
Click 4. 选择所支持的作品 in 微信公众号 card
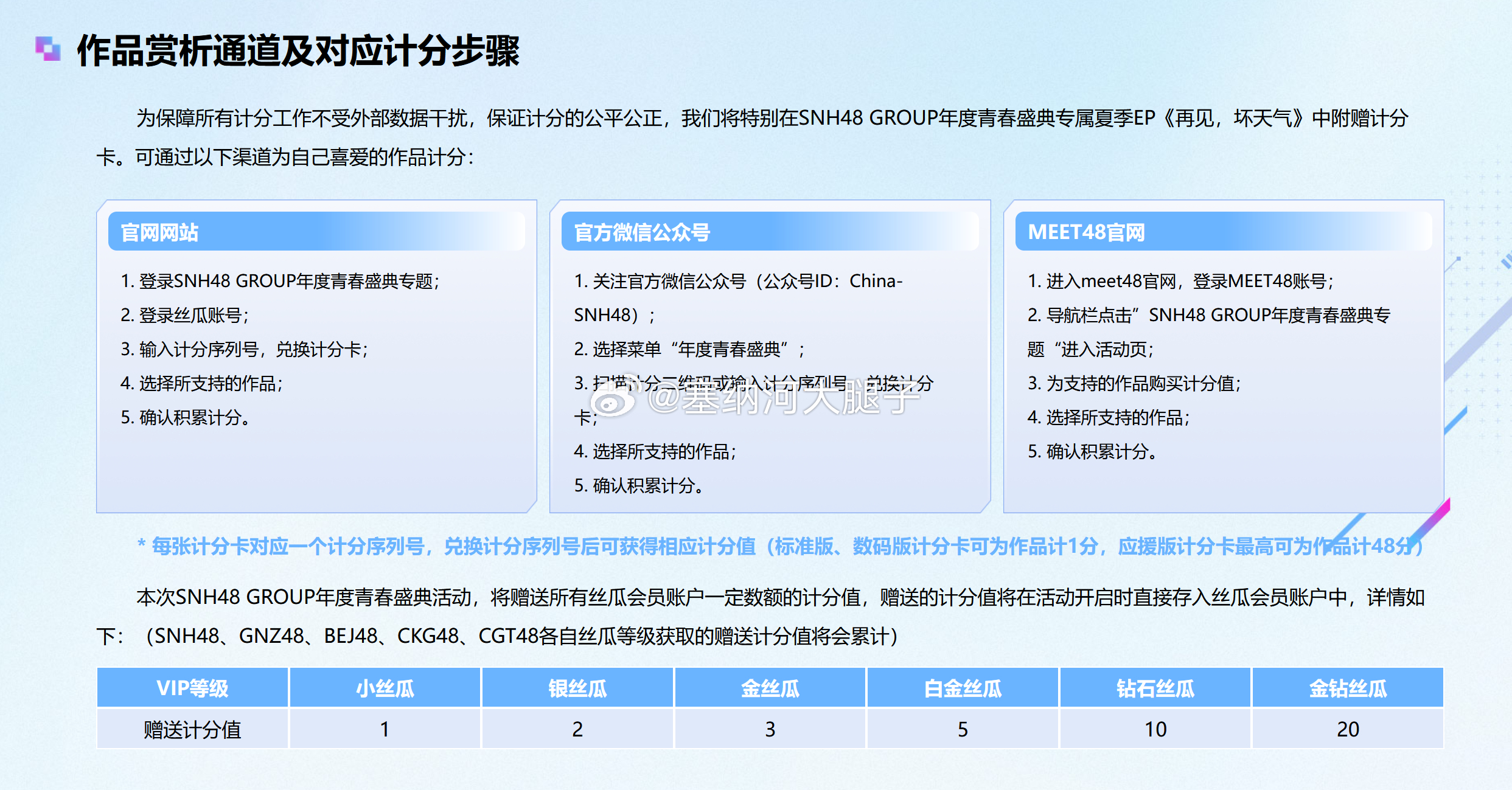pyautogui.click(x=655, y=451)
